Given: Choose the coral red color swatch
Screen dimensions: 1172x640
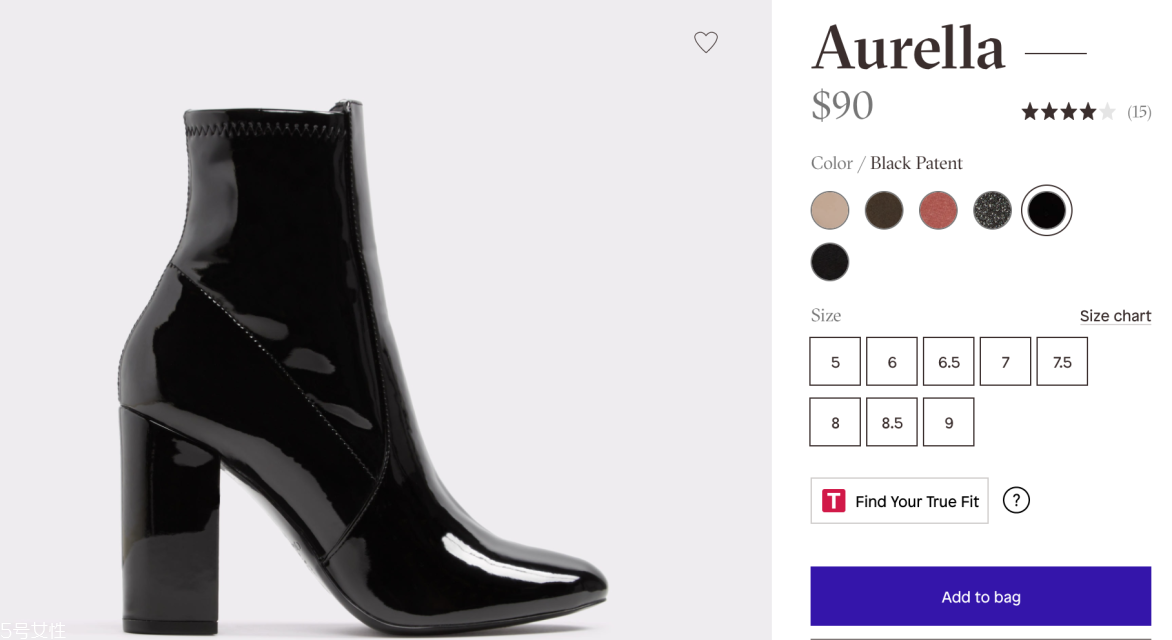Looking at the screenshot, I should coord(938,211).
